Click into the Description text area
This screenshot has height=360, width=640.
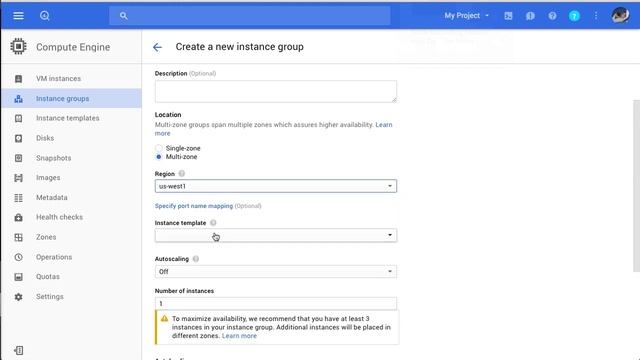coord(276,91)
